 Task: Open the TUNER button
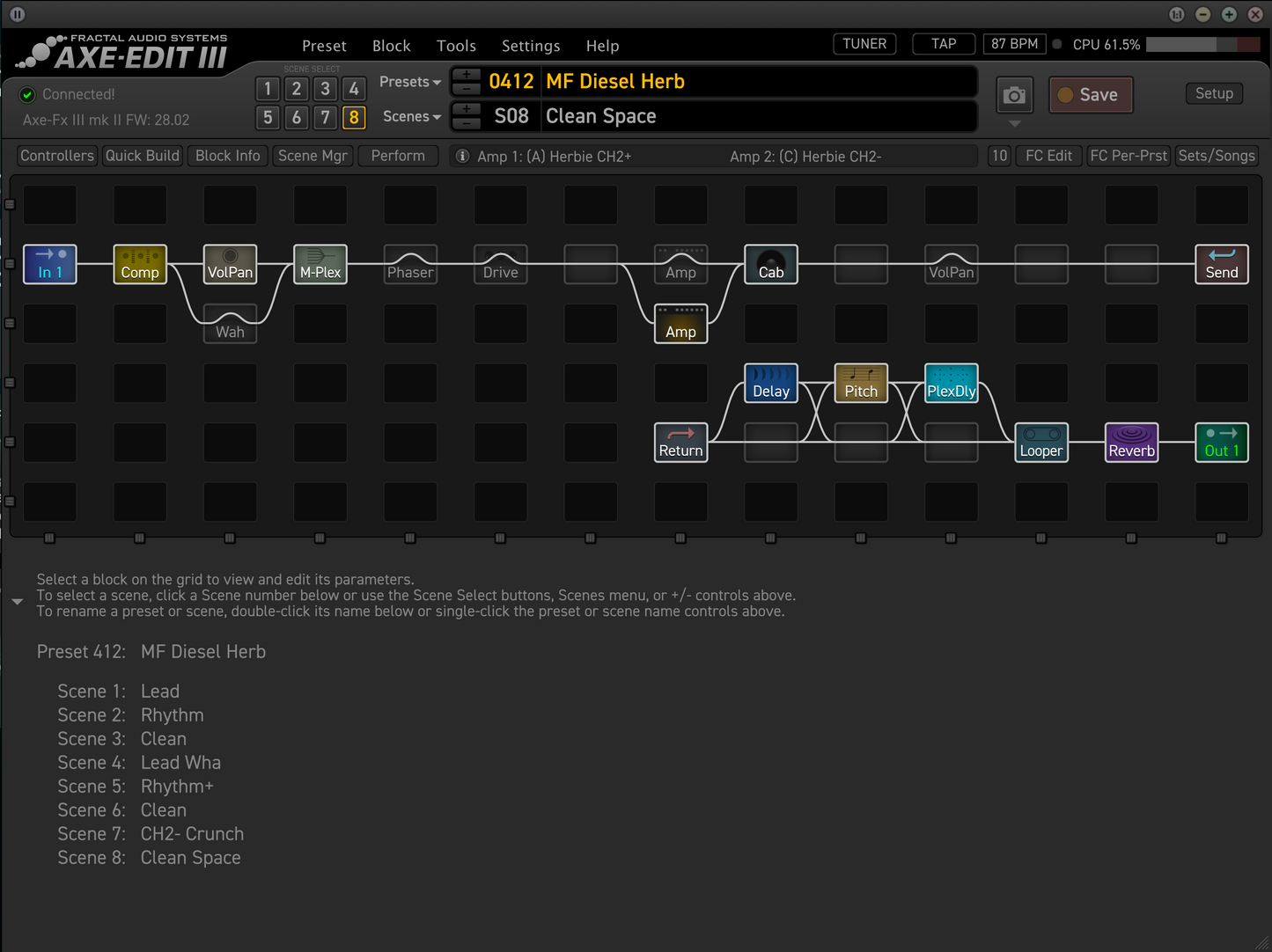tap(864, 44)
